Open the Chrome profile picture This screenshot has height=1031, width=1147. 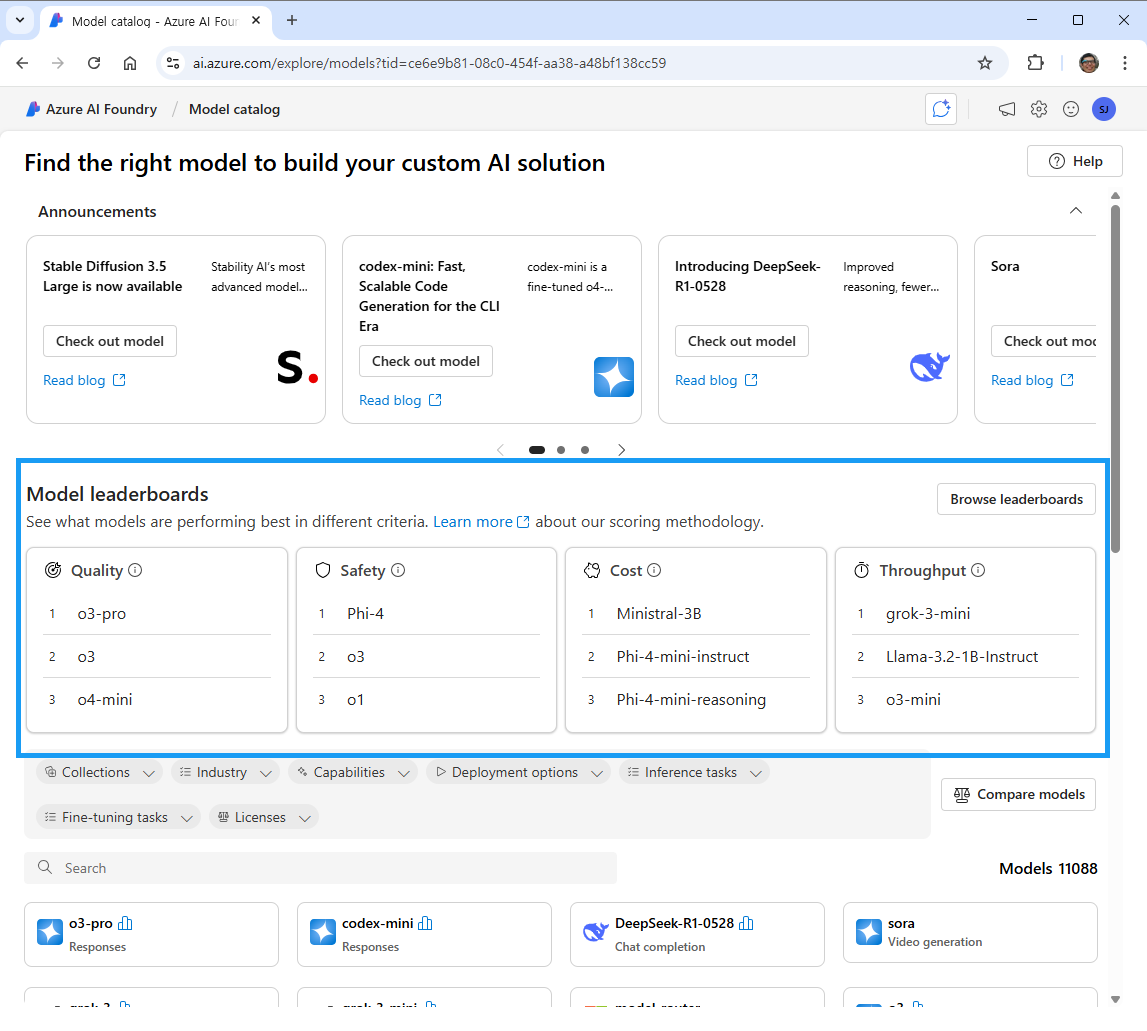point(1088,63)
